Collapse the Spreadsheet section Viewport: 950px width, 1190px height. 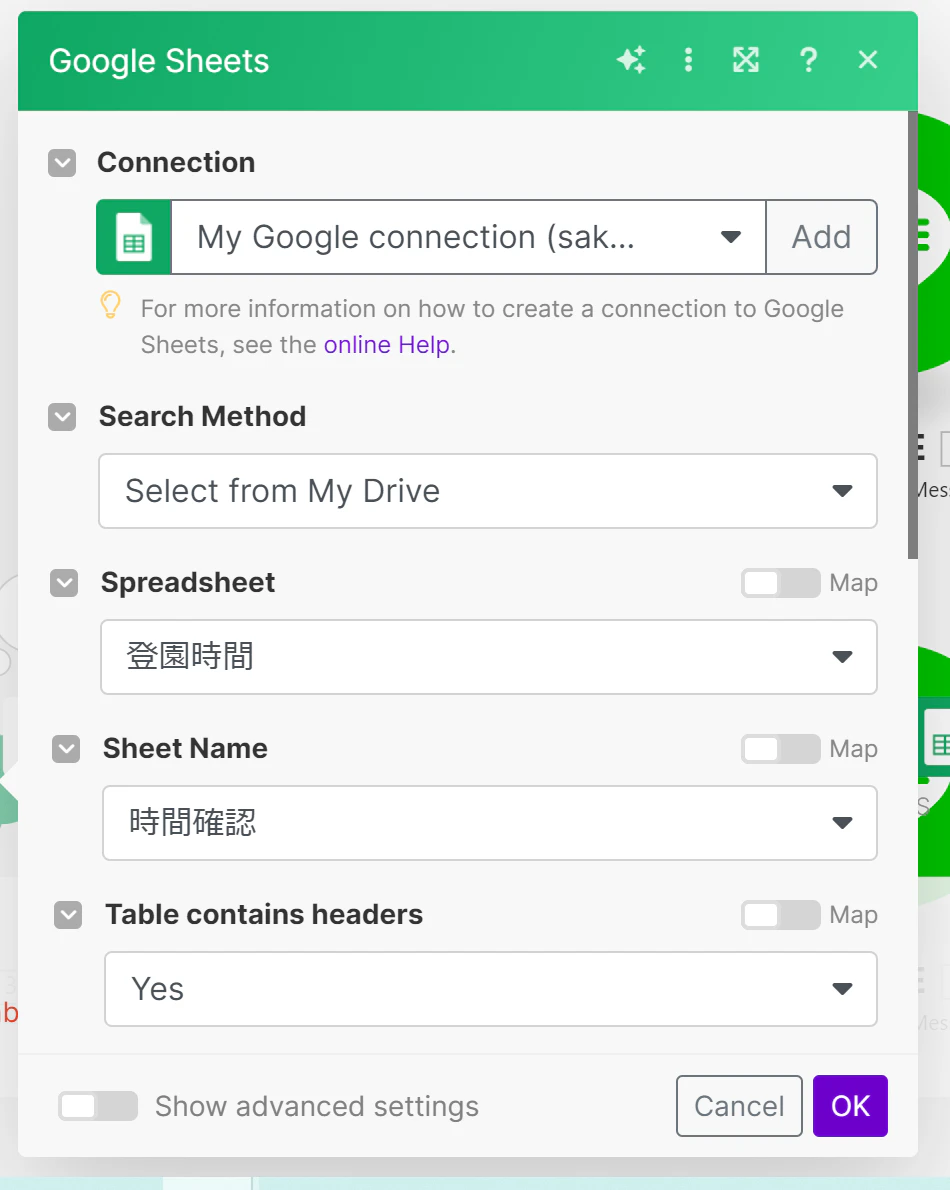click(64, 583)
